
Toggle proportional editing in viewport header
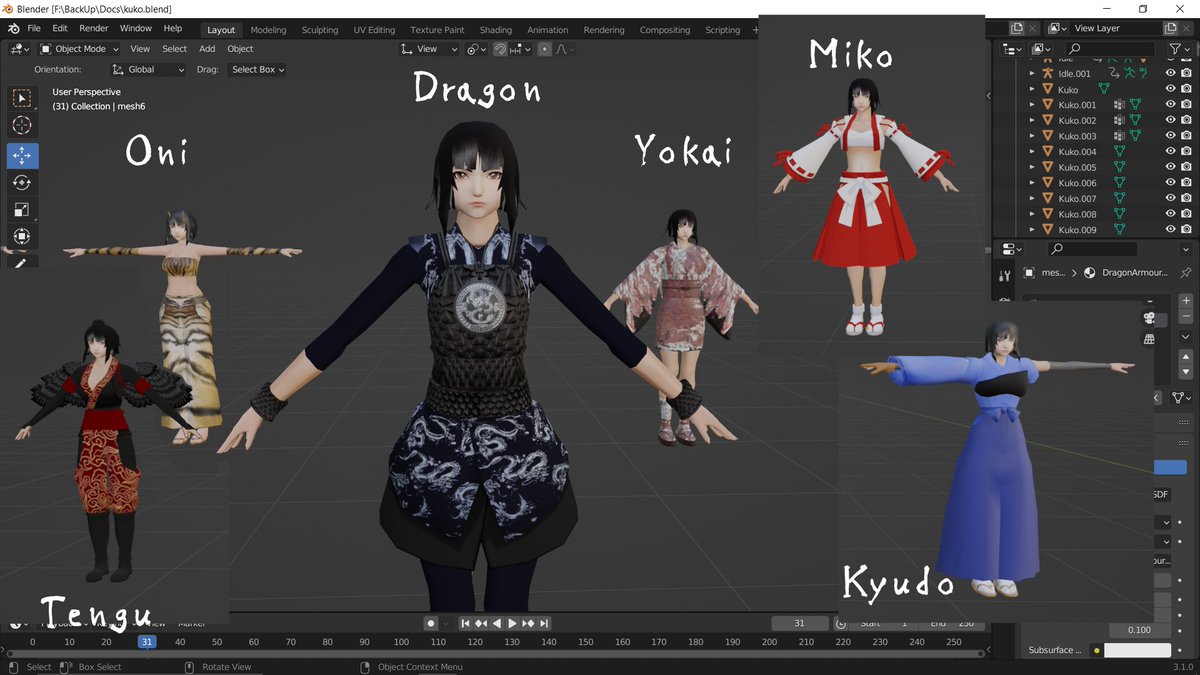pos(544,49)
